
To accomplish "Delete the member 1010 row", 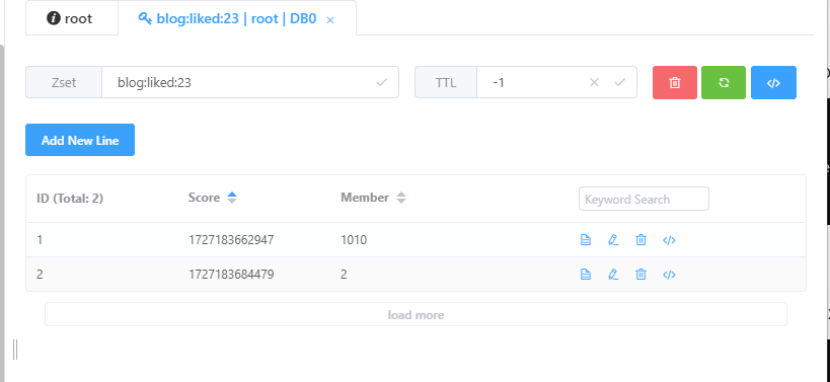I will click(x=640, y=240).
